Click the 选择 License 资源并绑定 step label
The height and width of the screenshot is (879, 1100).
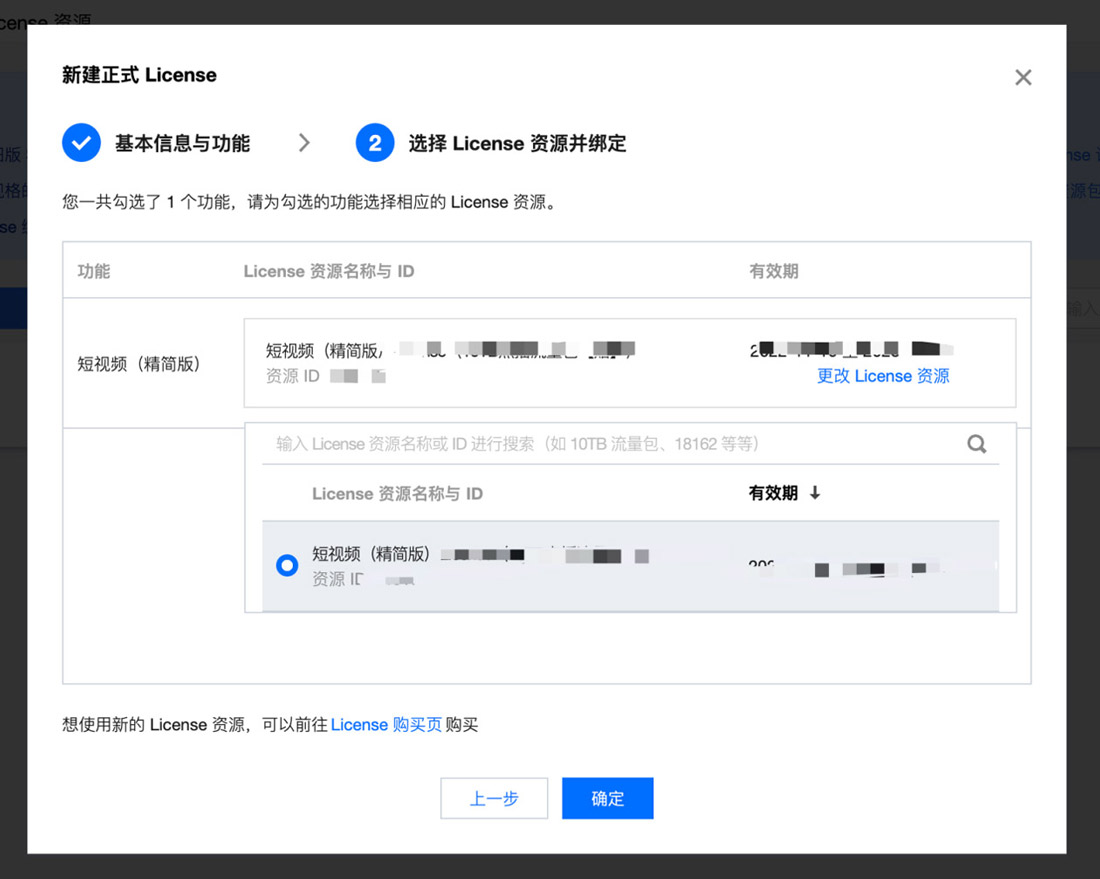coord(517,143)
